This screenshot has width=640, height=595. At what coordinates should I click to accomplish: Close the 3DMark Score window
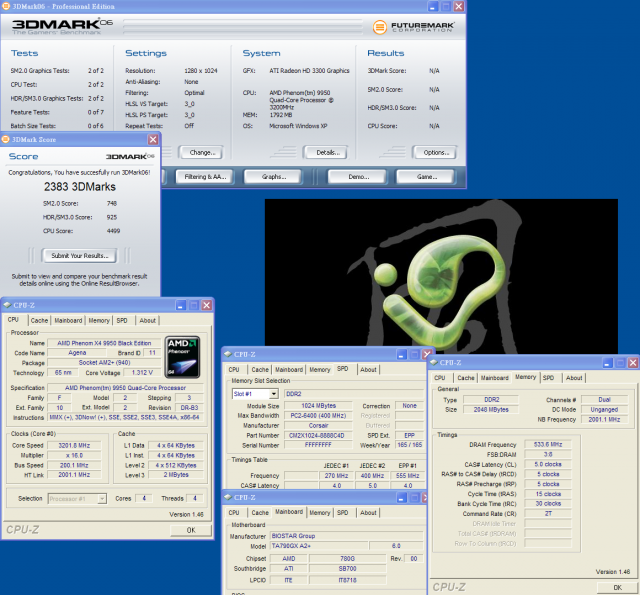point(153,140)
